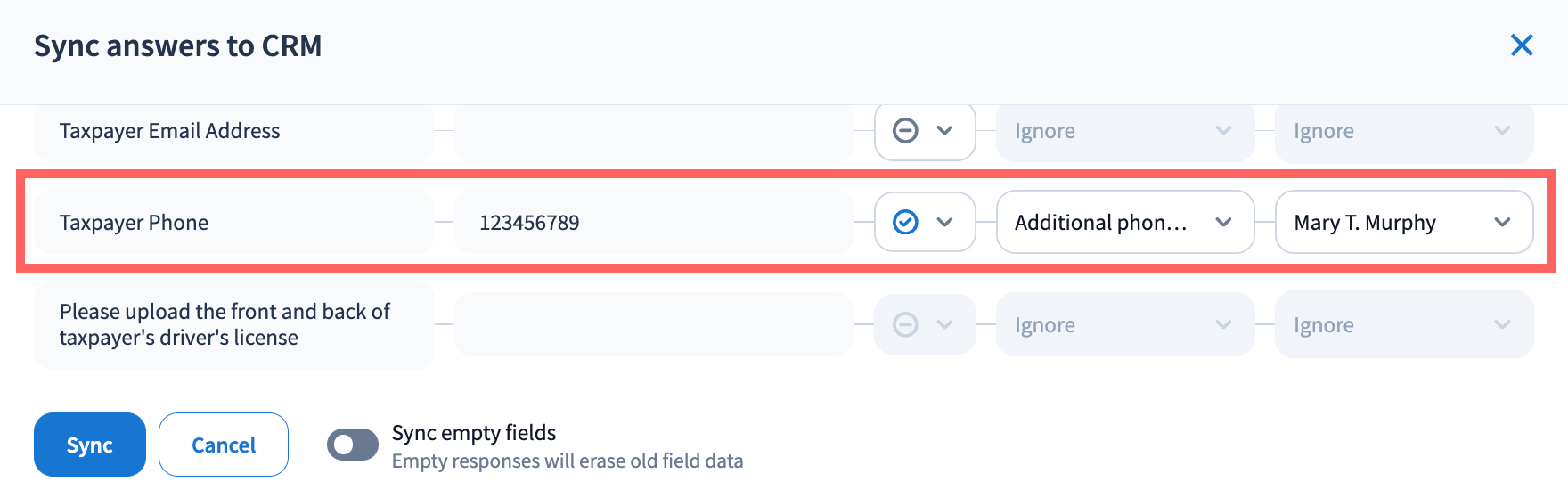The image size is (1568, 490).
Task: Open first Ignore dropdown in Taxpayer Email row
Action: pyautogui.click(x=1124, y=131)
